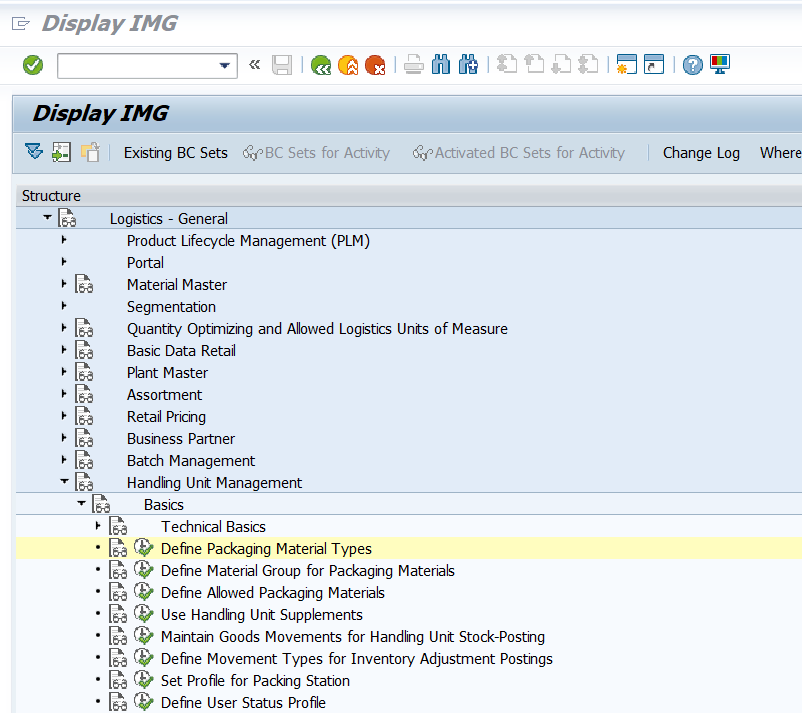802x713 pixels.
Task: Expand the Product Lifecycle Management (PLM) node
Action: [x=64, y=239]
